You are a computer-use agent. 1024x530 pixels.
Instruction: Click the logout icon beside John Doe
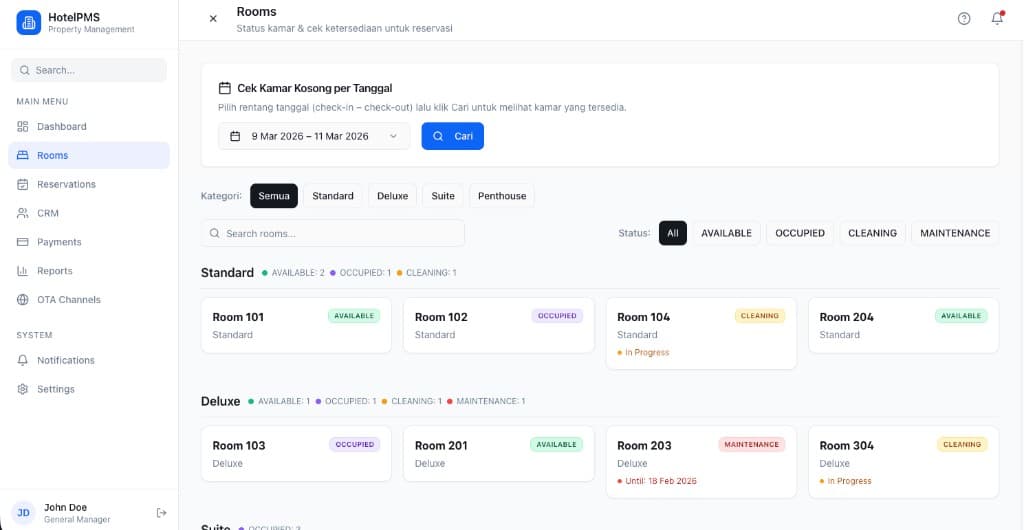point(162,512)
